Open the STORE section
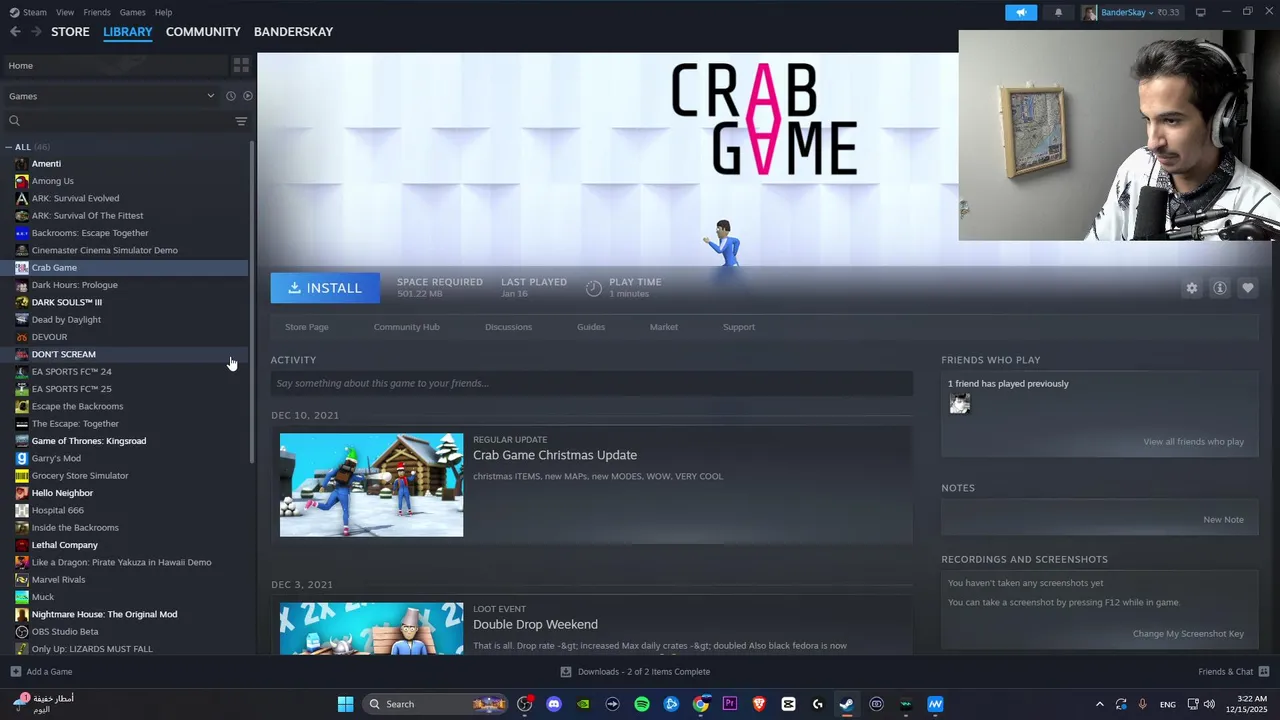 coord(70,32)
